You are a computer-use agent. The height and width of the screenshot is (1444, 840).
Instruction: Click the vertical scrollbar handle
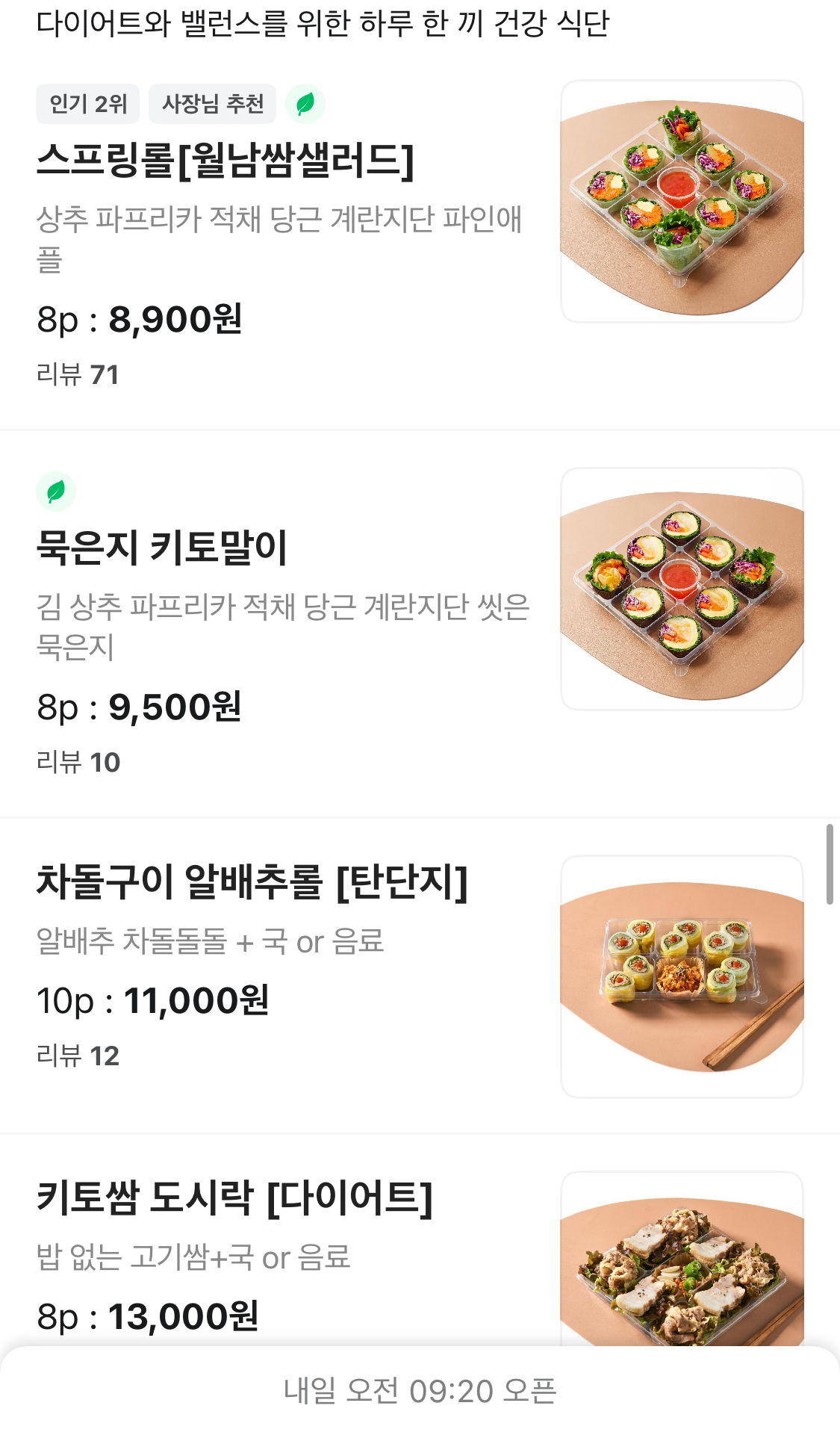(x=829, y=864)
